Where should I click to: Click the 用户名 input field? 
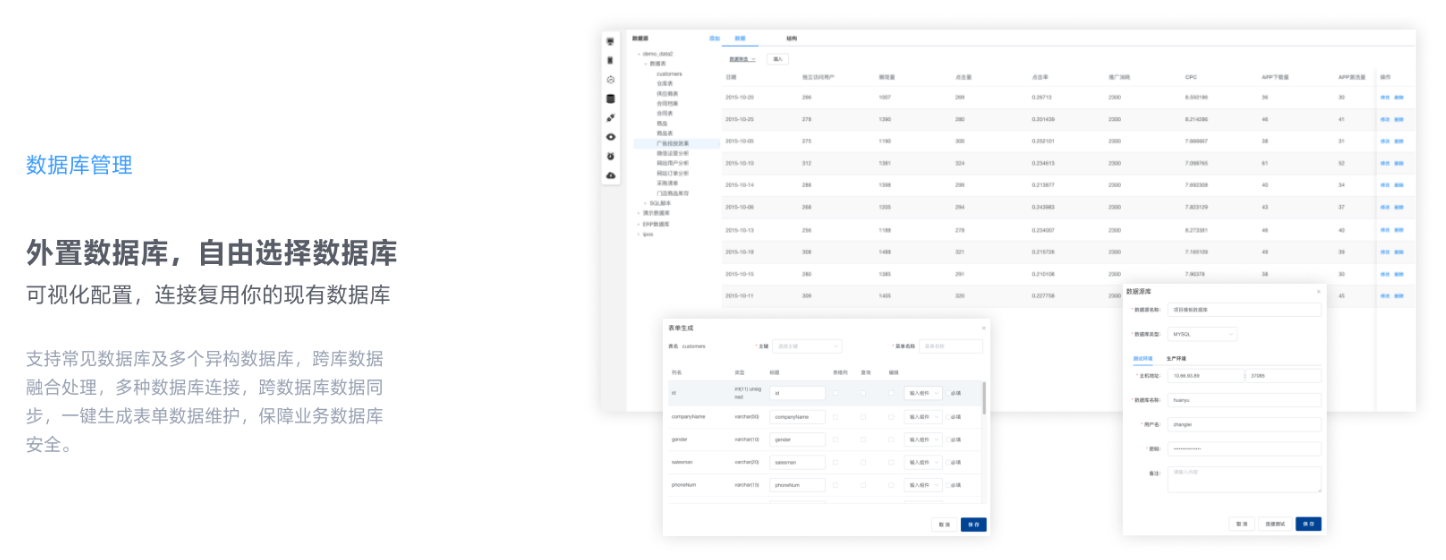coord(1244,424)
